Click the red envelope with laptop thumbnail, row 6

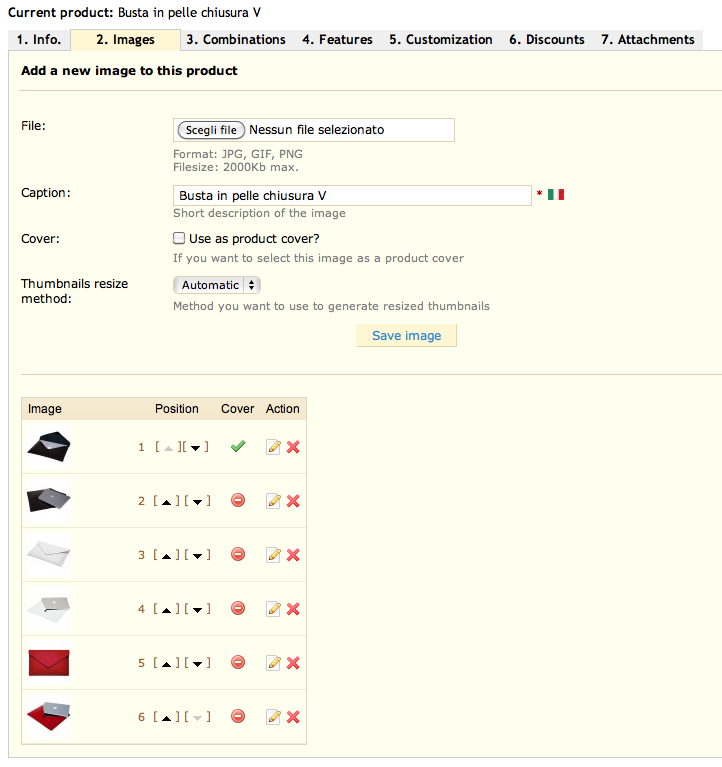coord(49,717)
